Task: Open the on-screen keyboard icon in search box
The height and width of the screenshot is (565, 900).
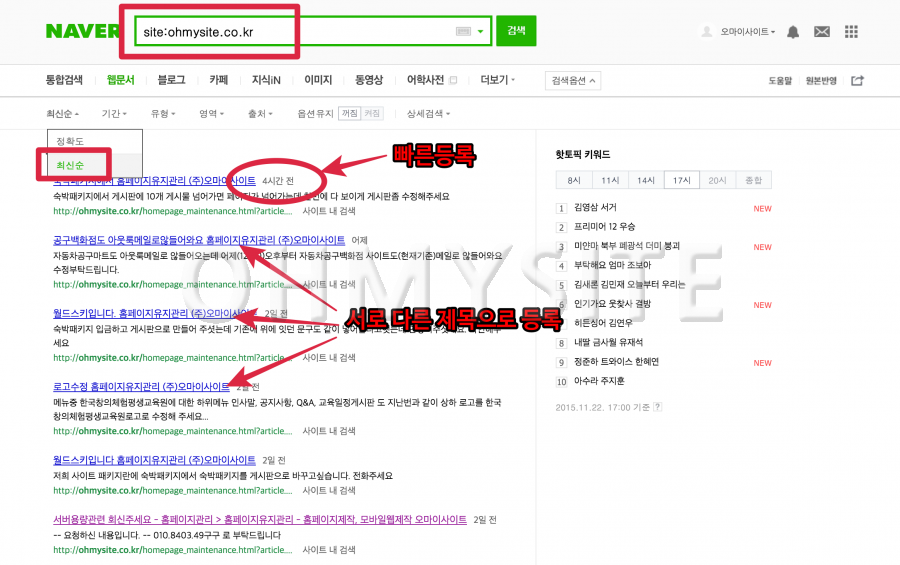Action: pyautogui.click(x=463, y=32)
